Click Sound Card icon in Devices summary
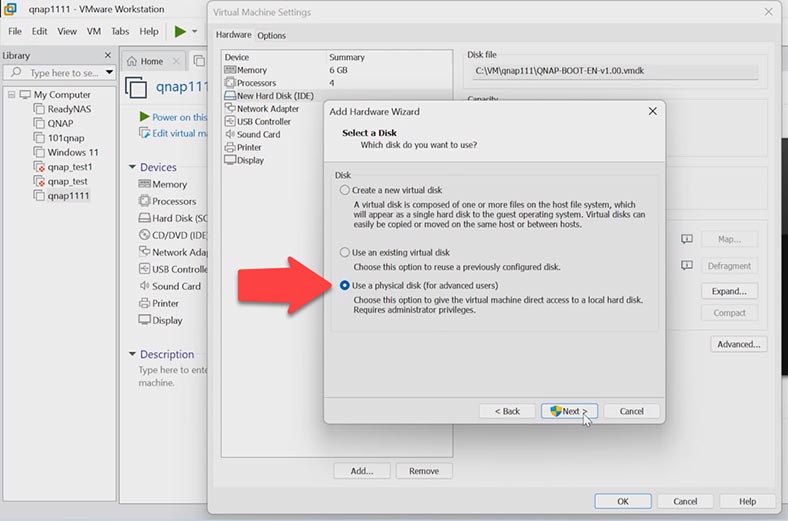 pos(144,286)
